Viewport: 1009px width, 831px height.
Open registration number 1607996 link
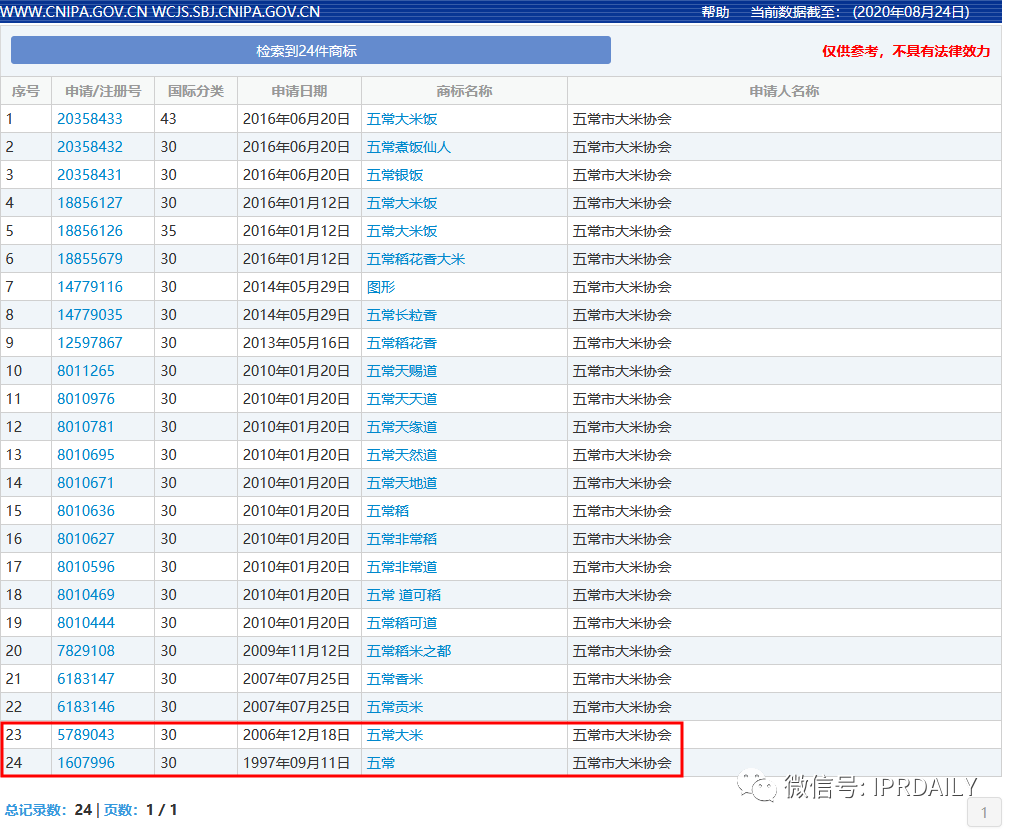pos(86,763)
